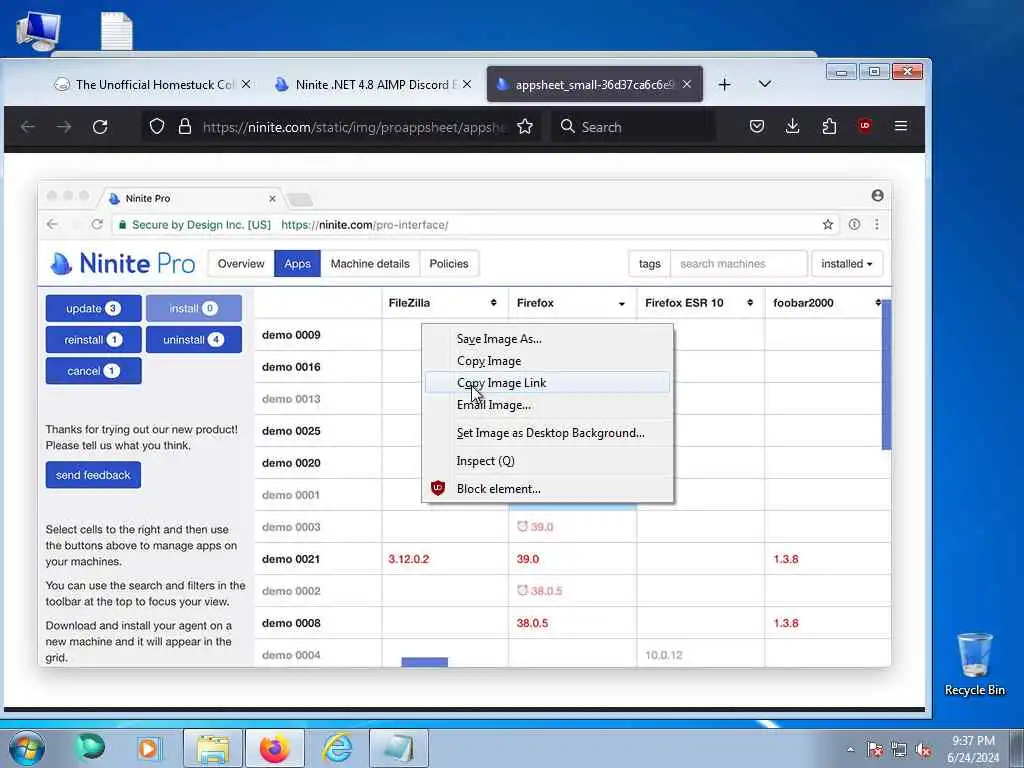Viewport: 1024px width, 768px height.
Task: Click Computer desktop icon
Action: point(38,31)
